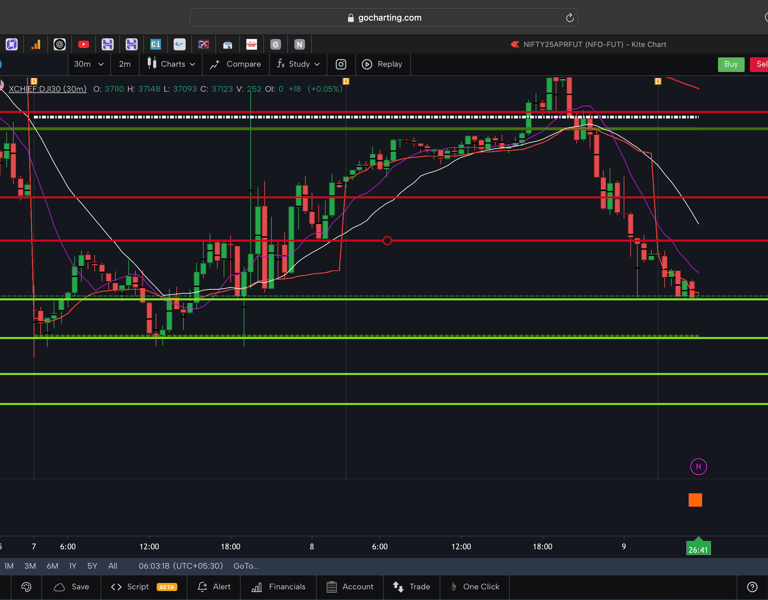Select the 2m interval button

[x=125, y=64]
